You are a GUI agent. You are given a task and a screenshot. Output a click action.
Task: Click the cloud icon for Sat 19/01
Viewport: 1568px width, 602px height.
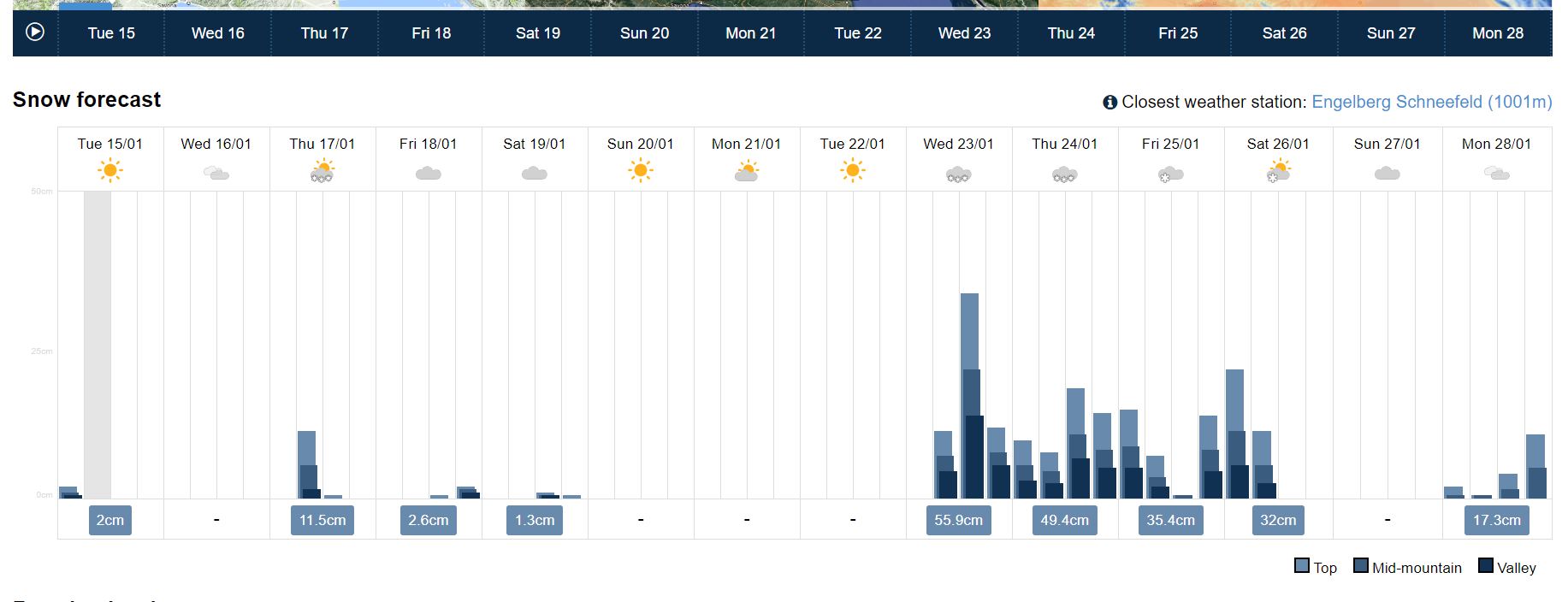[534, 174]
